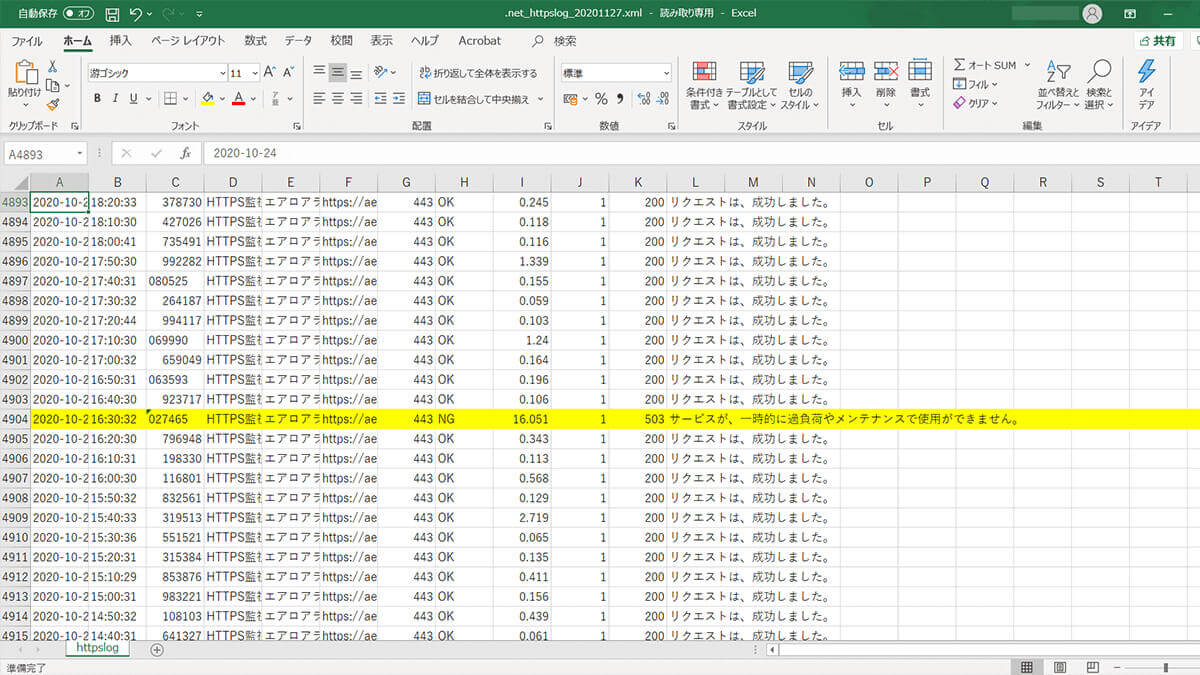Decrease font size with the small A
The width and height of the screenshot is (1200, 675).
[x=289, y=73]
